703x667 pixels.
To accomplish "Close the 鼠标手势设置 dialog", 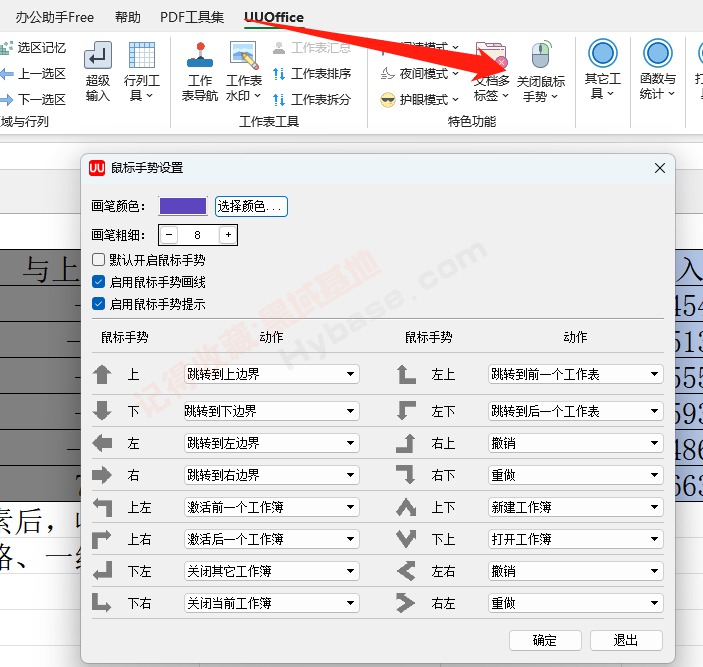I will pyautogui.click(x=660, y=168).
